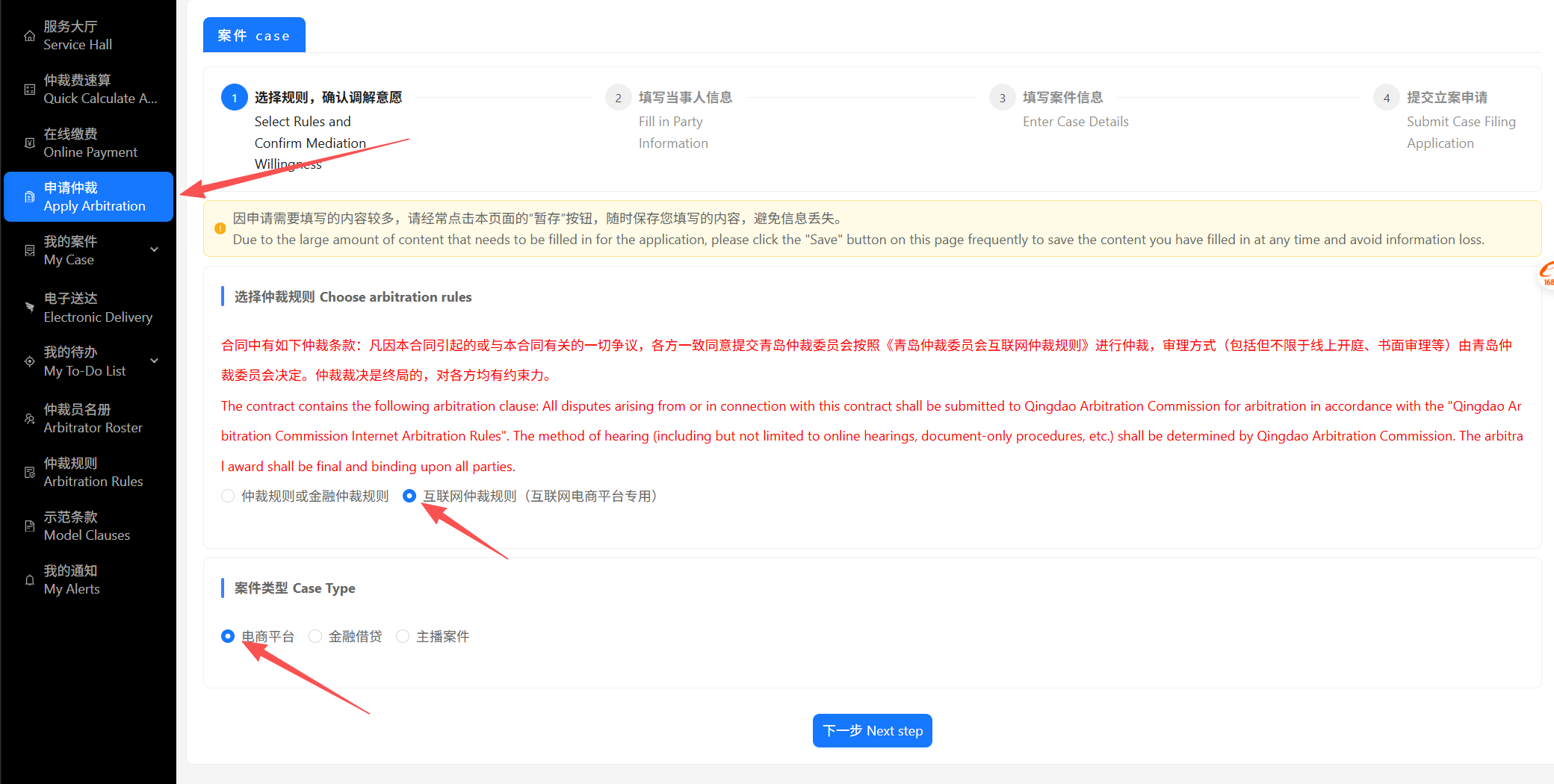Expand the My Case submenu chevron
This screenshot has width=1554, height=784.
pyautogui.click(x=155, y=250)
